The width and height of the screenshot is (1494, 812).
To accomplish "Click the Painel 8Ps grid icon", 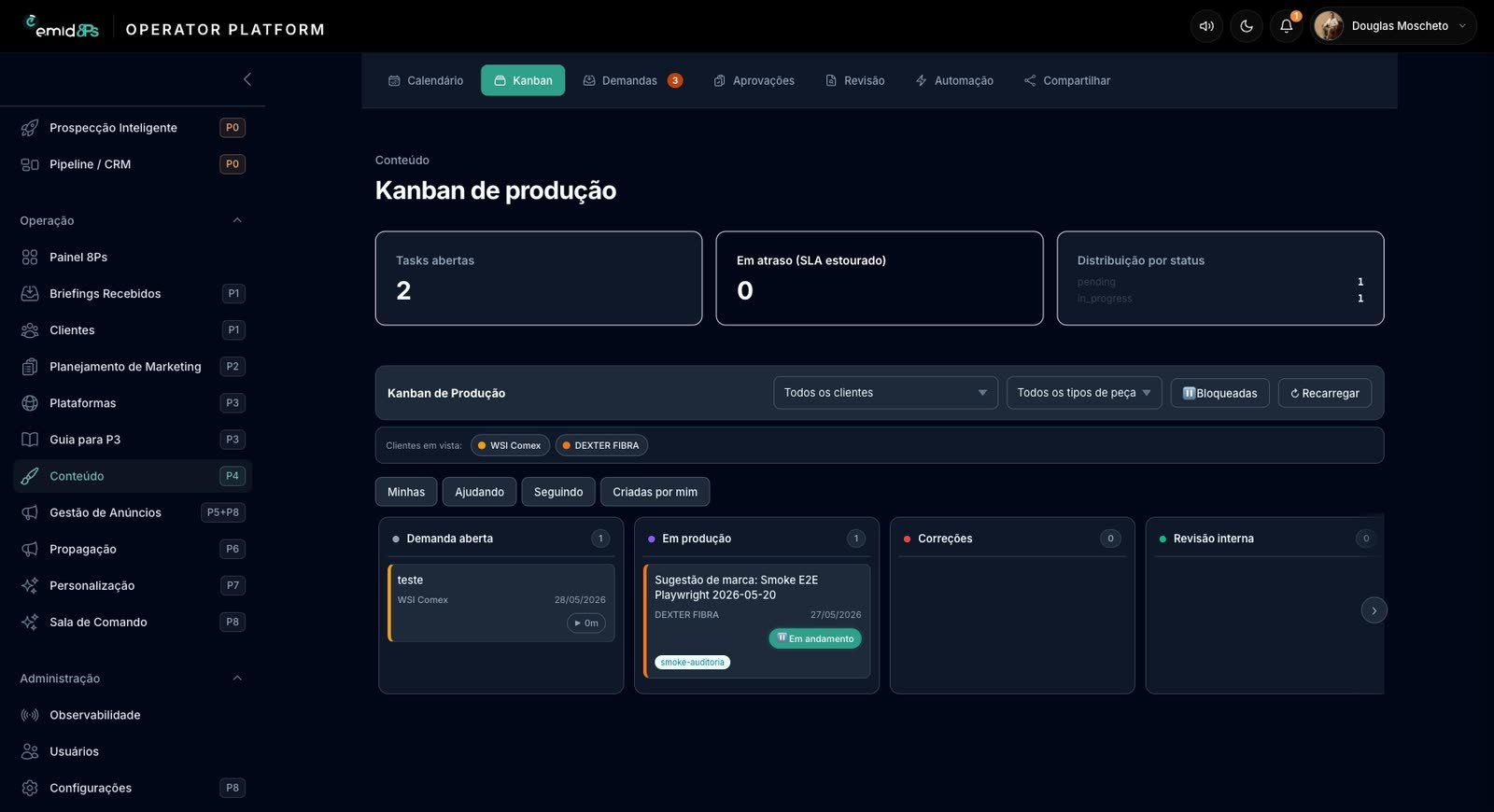I will click(x=30, y=257).
